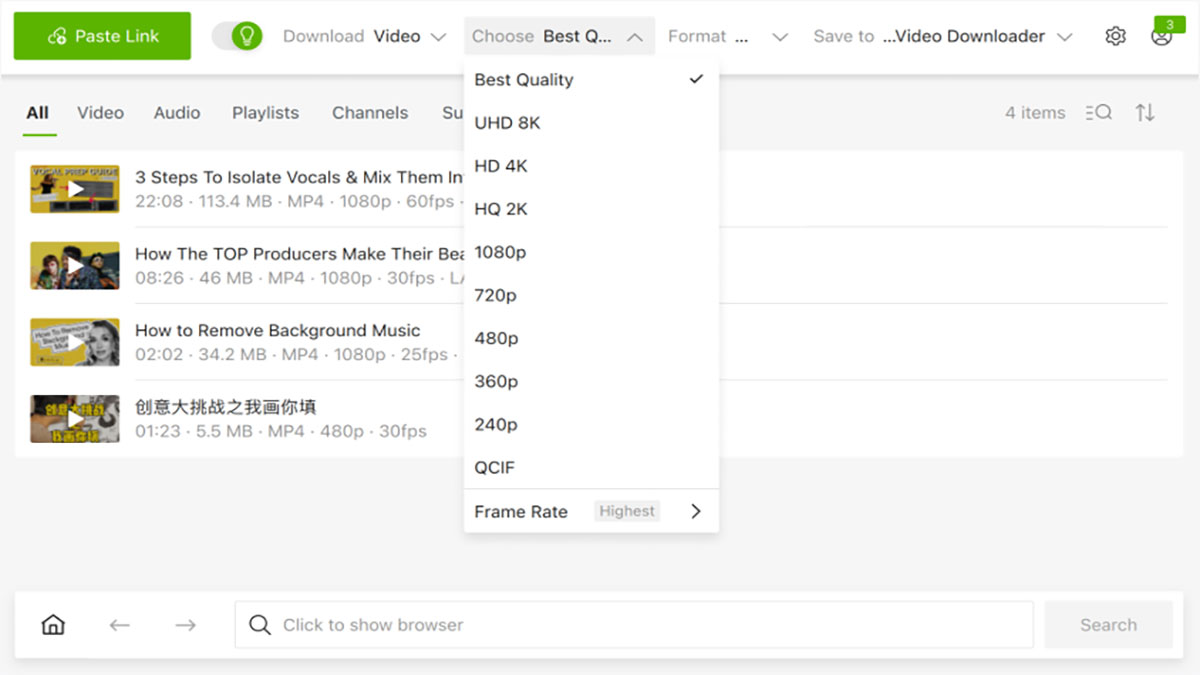Open the Format dropdown

pyautogui.click(x=728, y=36)
